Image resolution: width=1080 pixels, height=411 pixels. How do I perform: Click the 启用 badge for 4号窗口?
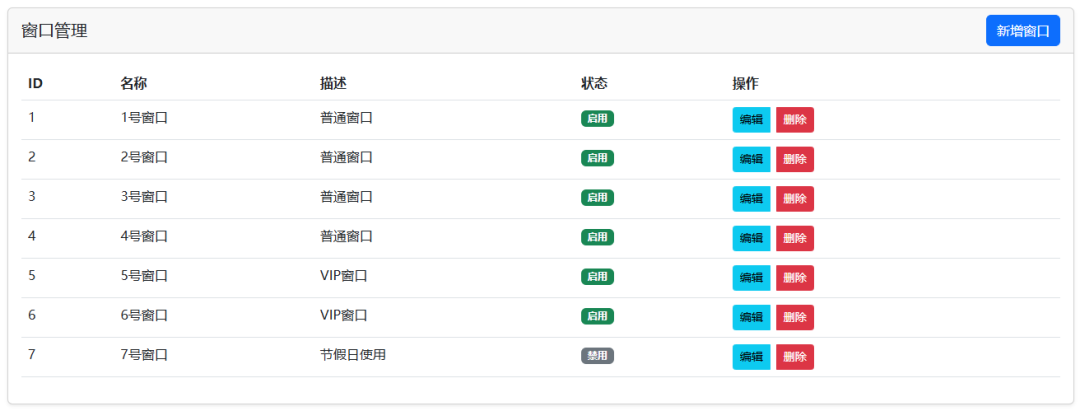[597, 238]
